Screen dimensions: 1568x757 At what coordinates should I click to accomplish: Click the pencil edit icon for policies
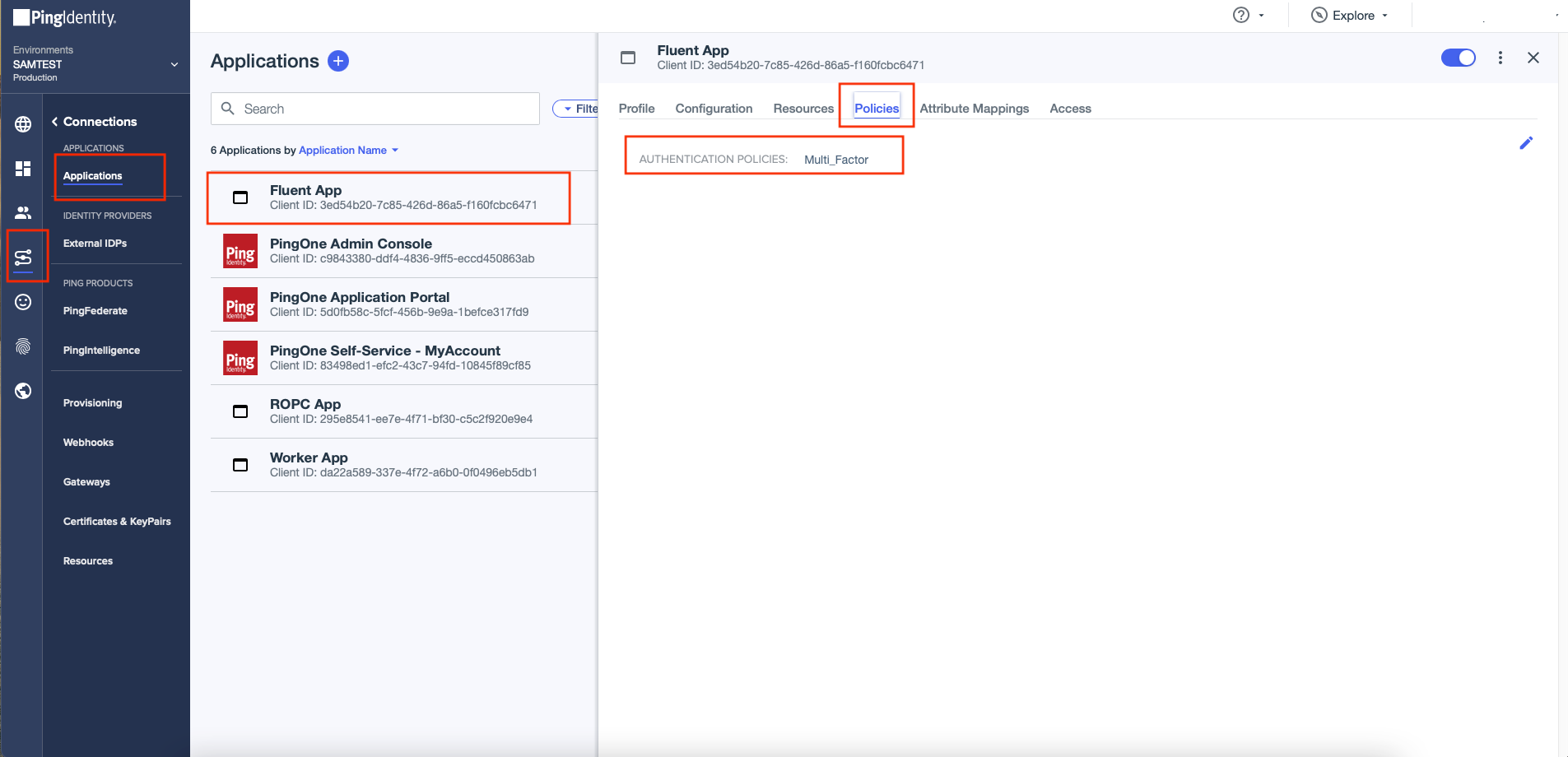click(x=1525, y=143)
